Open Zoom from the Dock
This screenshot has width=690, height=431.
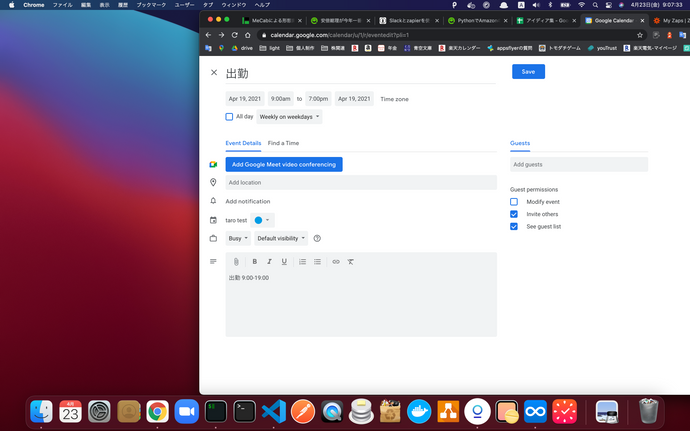pos(187,412)
